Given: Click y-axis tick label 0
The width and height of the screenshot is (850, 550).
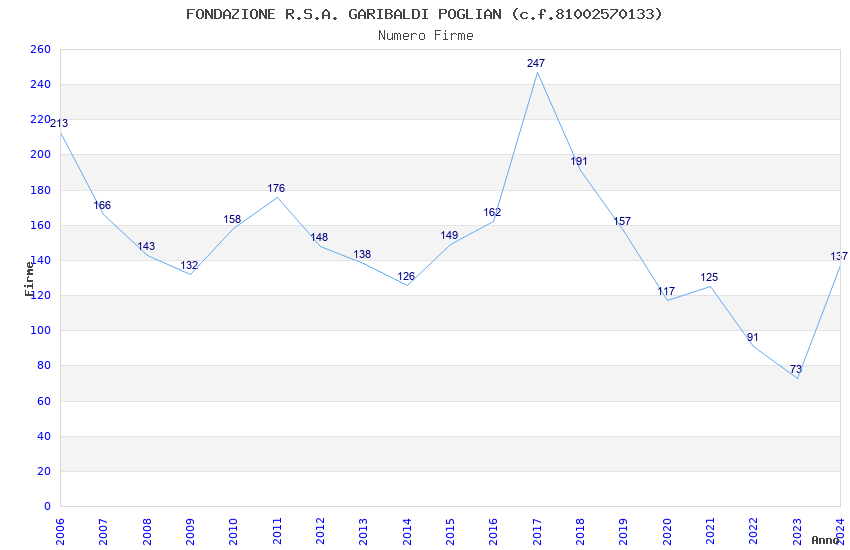Looking at the screenshot, I should [47, 507].
